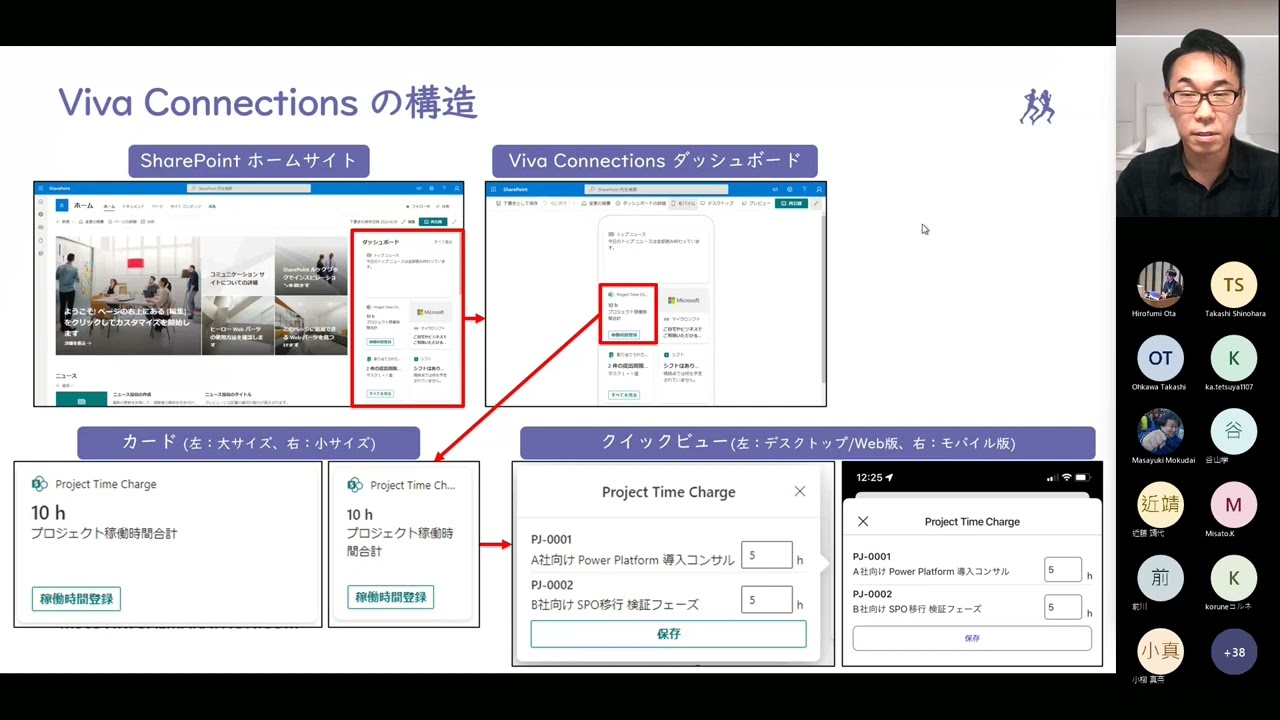Image resolution: width=1280 pixels, height=720 pixels.
Task: Click the presenter's video thumbnail
Action: click(x=1198, y=108)
